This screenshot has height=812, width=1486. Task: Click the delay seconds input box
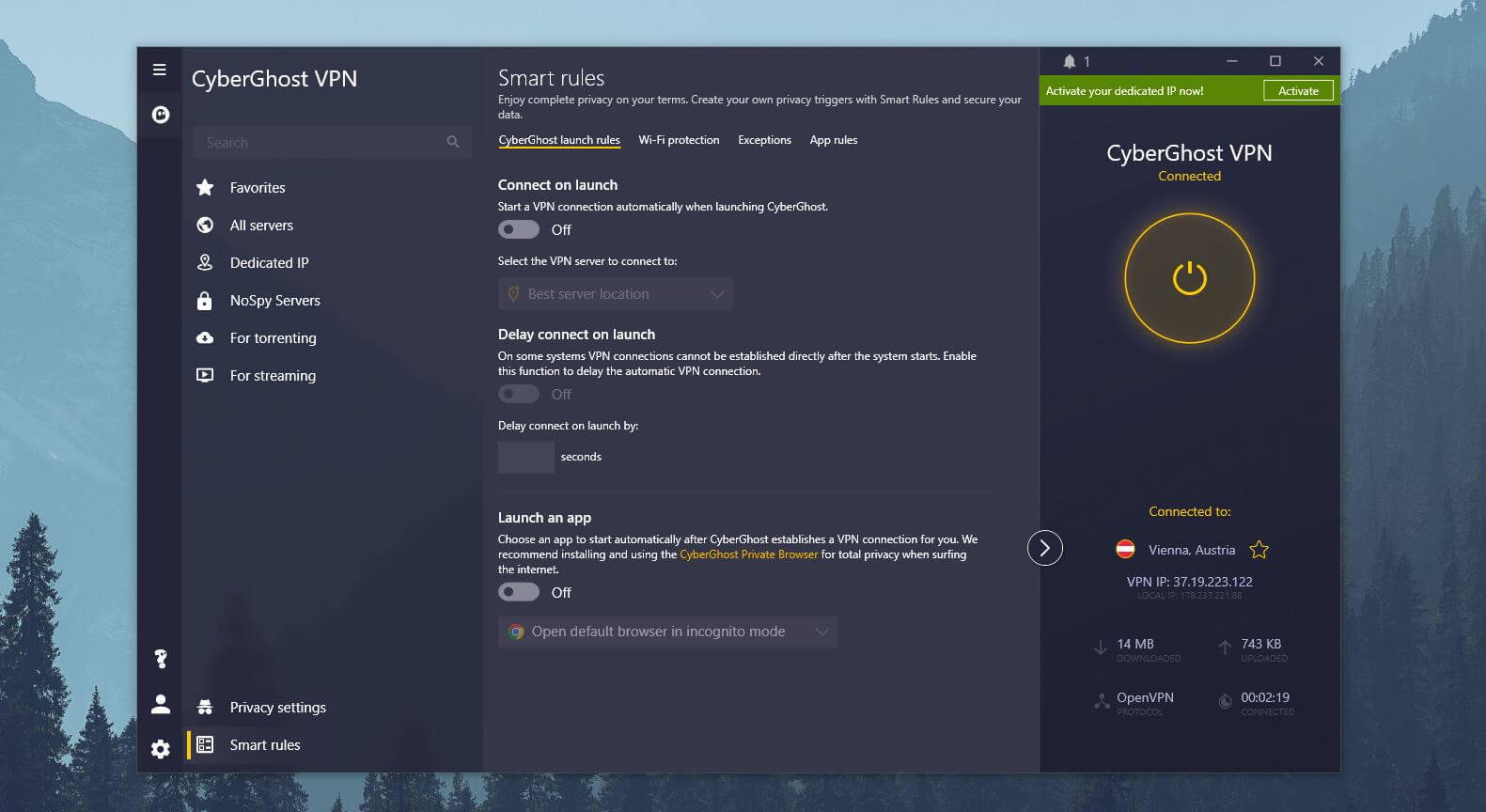[x=525, y=457]
